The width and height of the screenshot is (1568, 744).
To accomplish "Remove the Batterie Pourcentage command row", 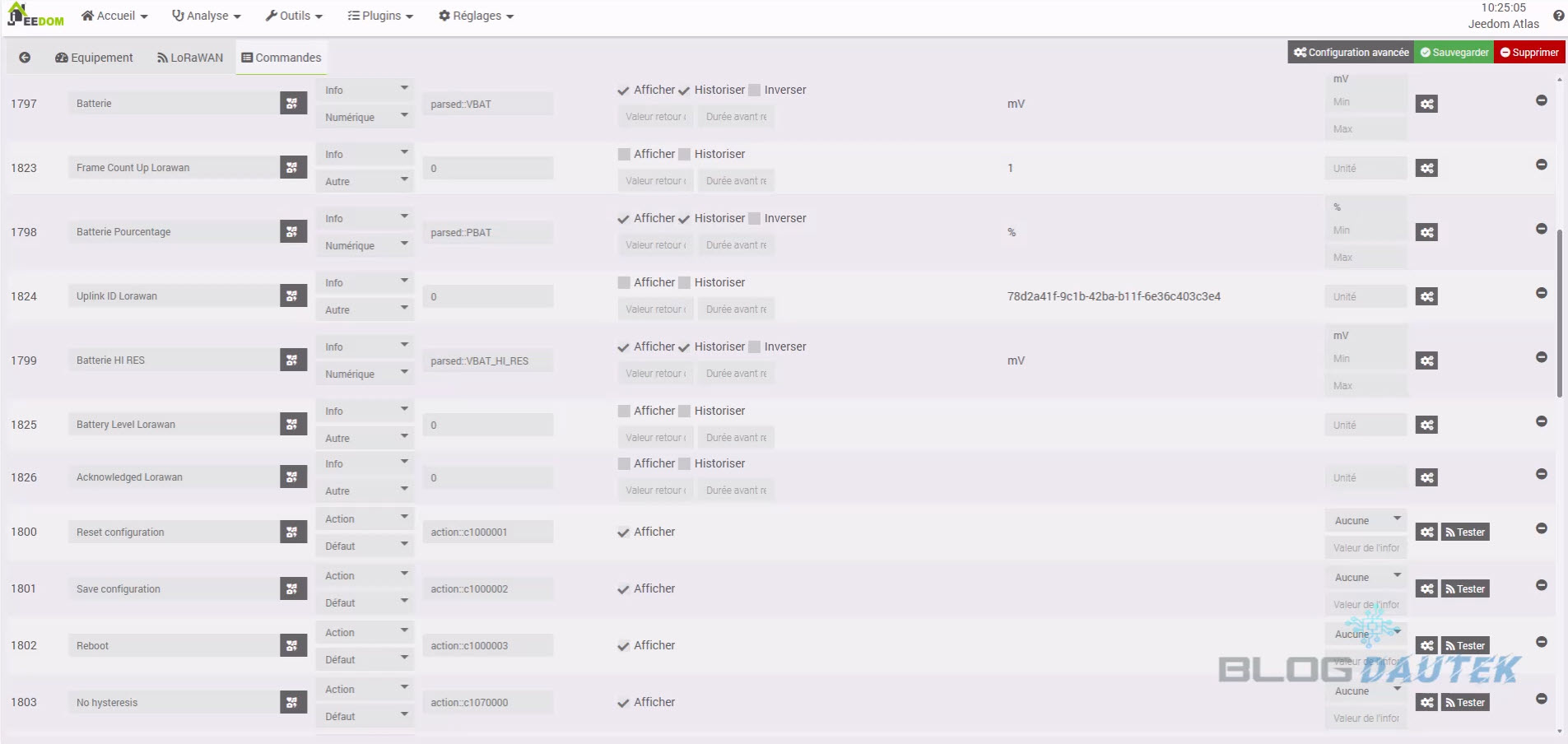I will pyautogui.click(x=1541, y=229).
